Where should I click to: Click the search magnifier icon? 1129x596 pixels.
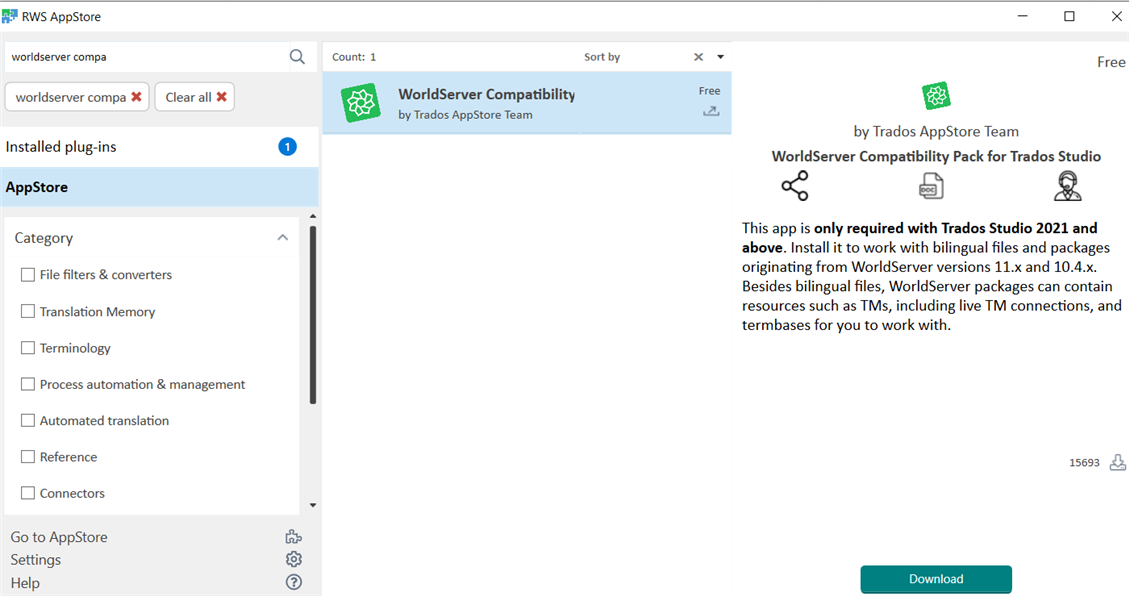297,57
